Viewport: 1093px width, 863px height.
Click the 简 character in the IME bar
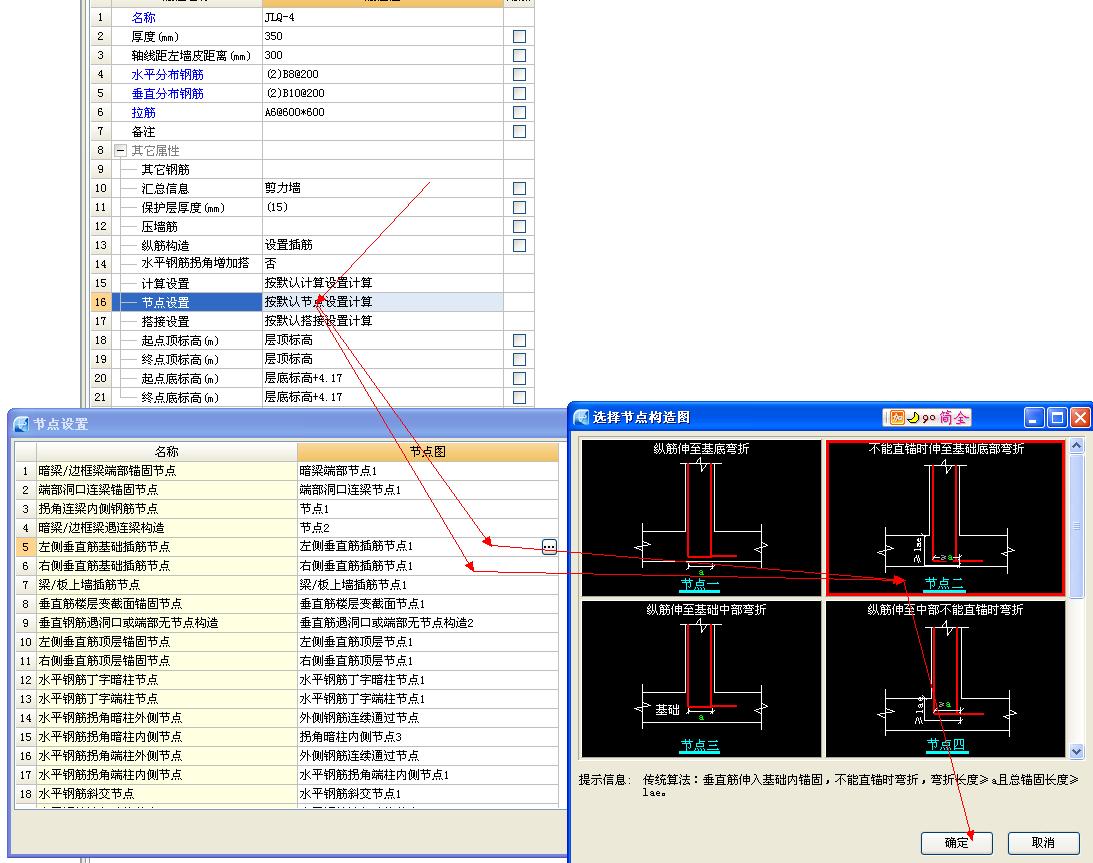click(x=946, y=418)
